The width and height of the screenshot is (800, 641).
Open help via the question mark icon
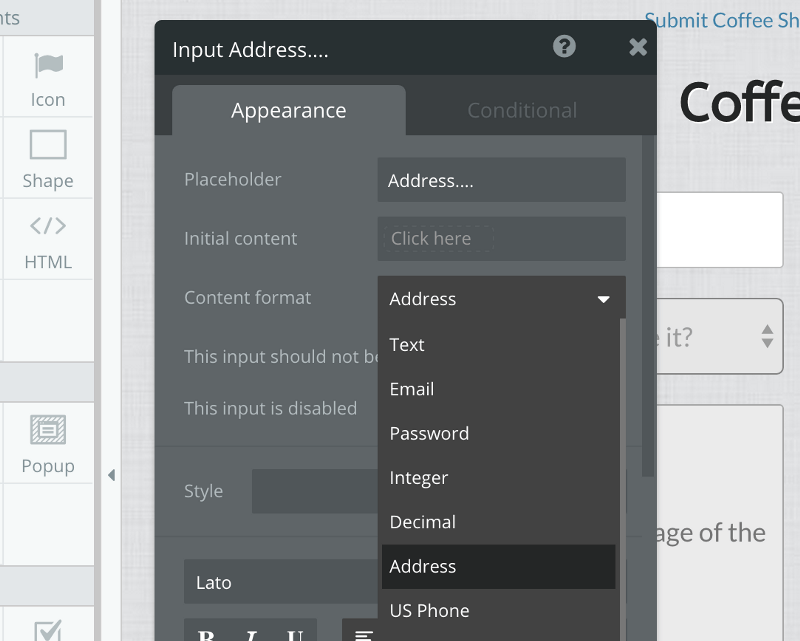[x=563, y=46]
